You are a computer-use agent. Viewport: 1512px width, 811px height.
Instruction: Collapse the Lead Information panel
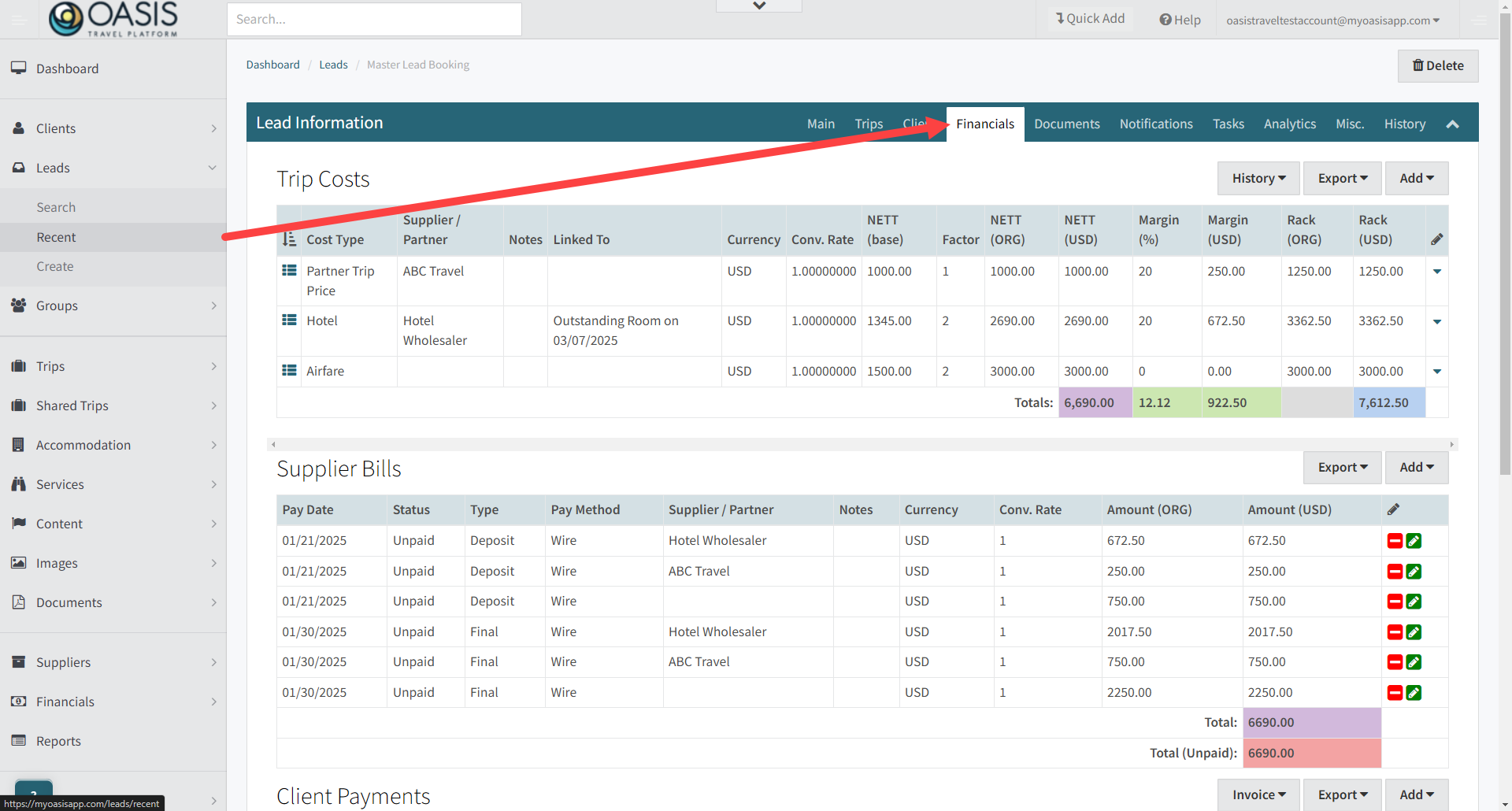tap(1453, 124)
